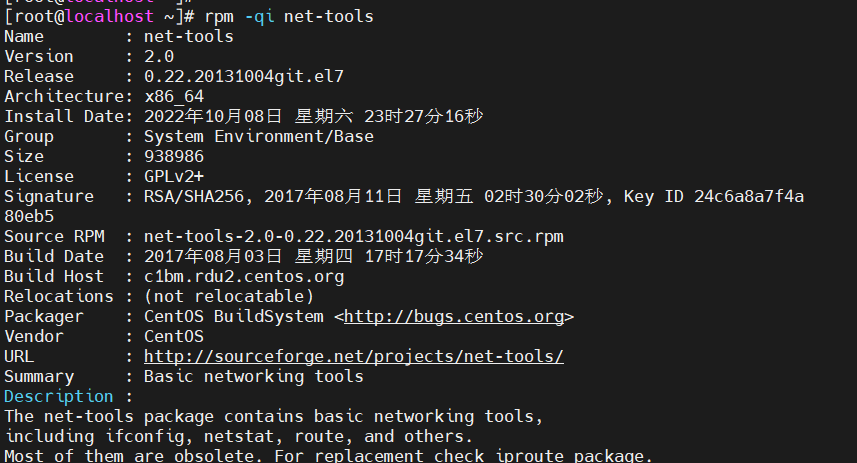The image size is (857, 463).
Task: Click the Install Date value
Action: (x=313, y=116)
